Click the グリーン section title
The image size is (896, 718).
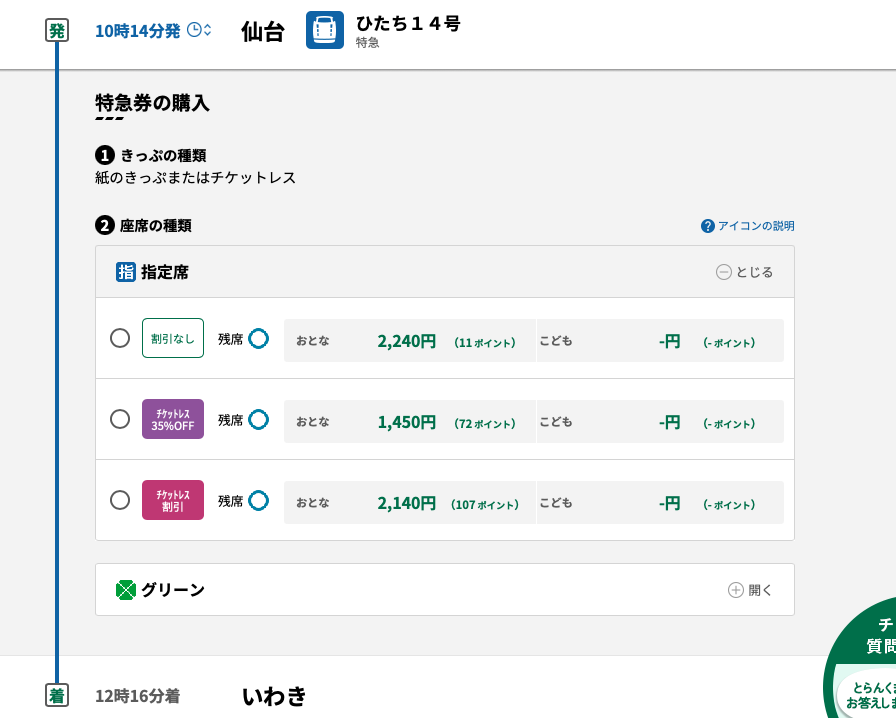pyautogui.click(x=173, y=590)
